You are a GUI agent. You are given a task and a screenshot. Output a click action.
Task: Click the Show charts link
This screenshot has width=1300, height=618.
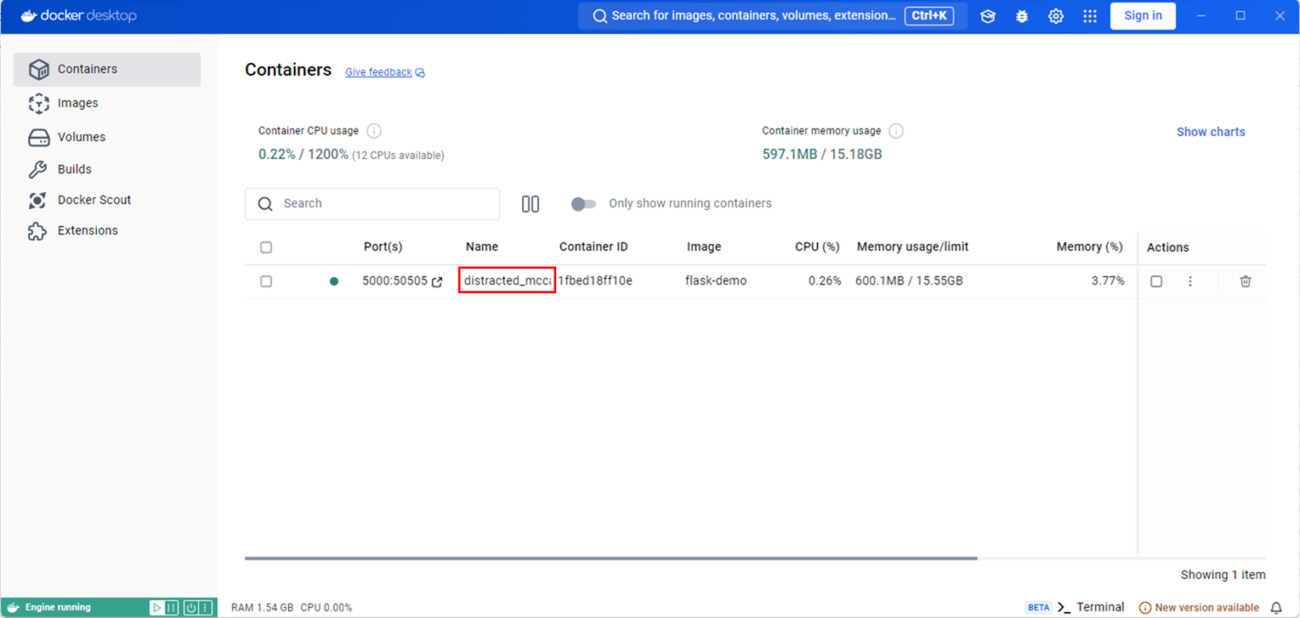1210,132
